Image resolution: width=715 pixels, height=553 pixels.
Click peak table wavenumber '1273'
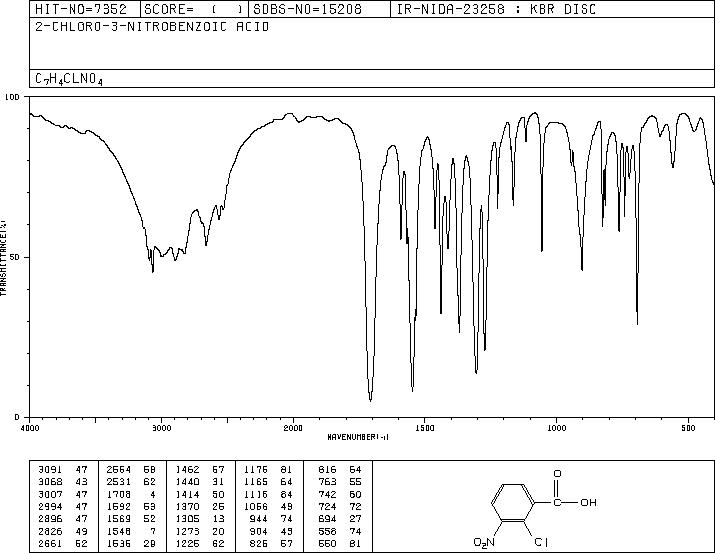pyautogui.click(x=187, y=531)
